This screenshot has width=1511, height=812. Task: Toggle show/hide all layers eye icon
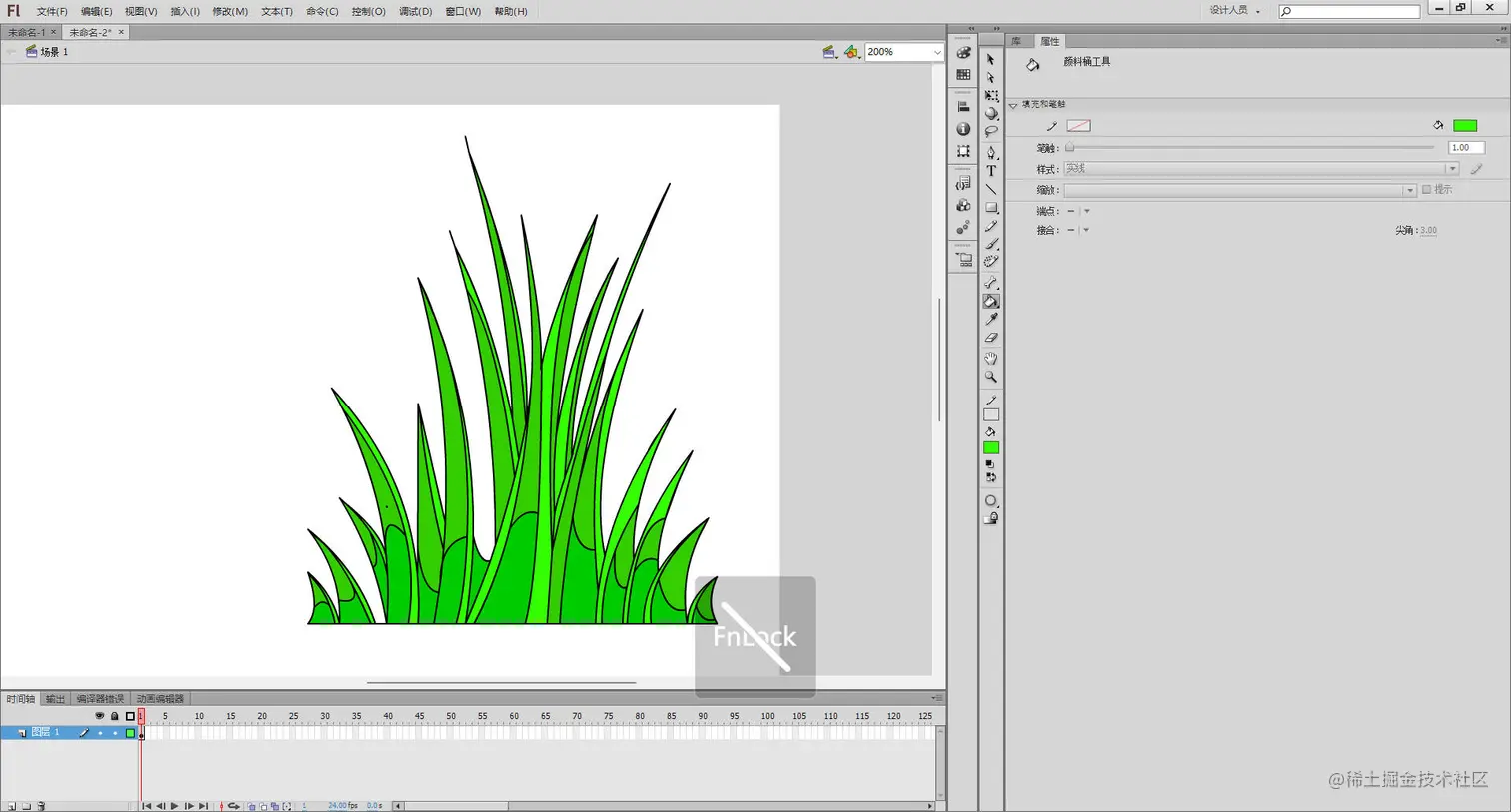99,716
